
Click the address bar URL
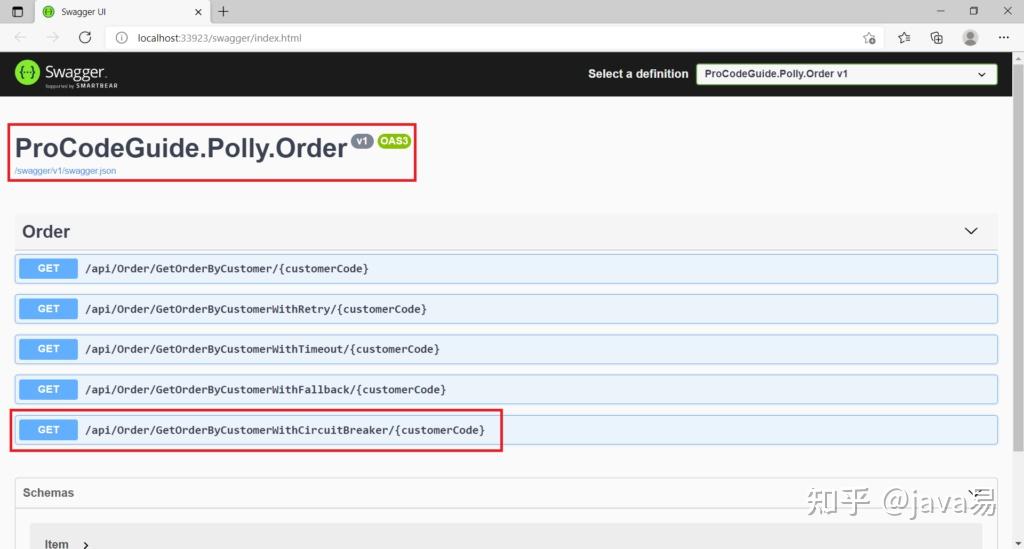click(x=219, y=38)
